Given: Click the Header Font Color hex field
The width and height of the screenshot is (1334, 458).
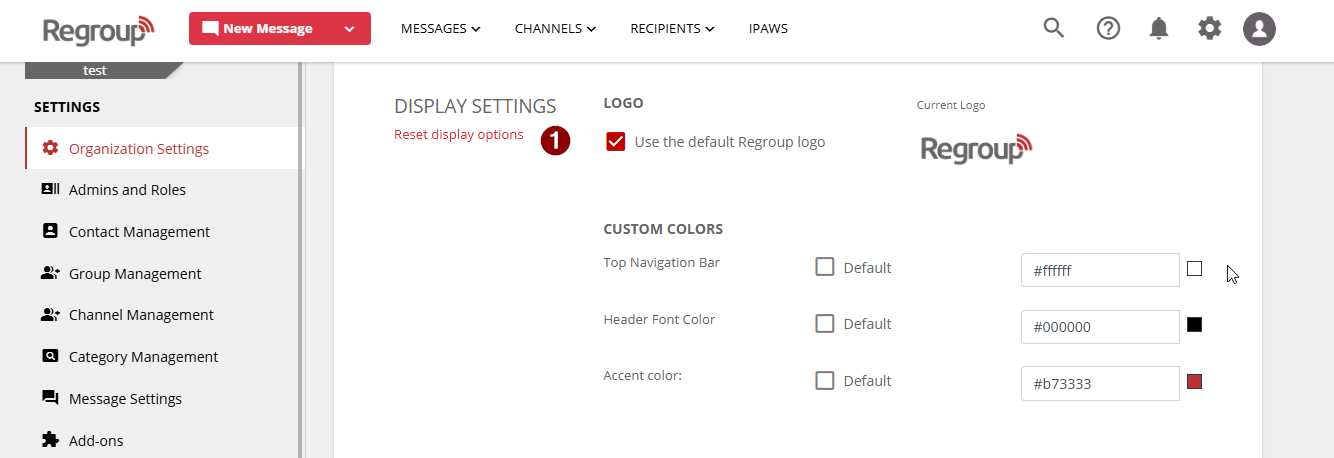Looking at the screenshot, I should (x=1100, y=327).
